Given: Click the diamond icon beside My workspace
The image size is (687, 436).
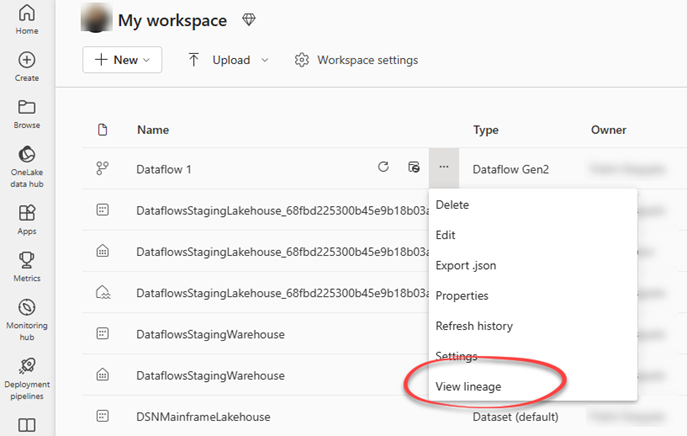Looking at the screenshot, I should click(x=249, y=19).
